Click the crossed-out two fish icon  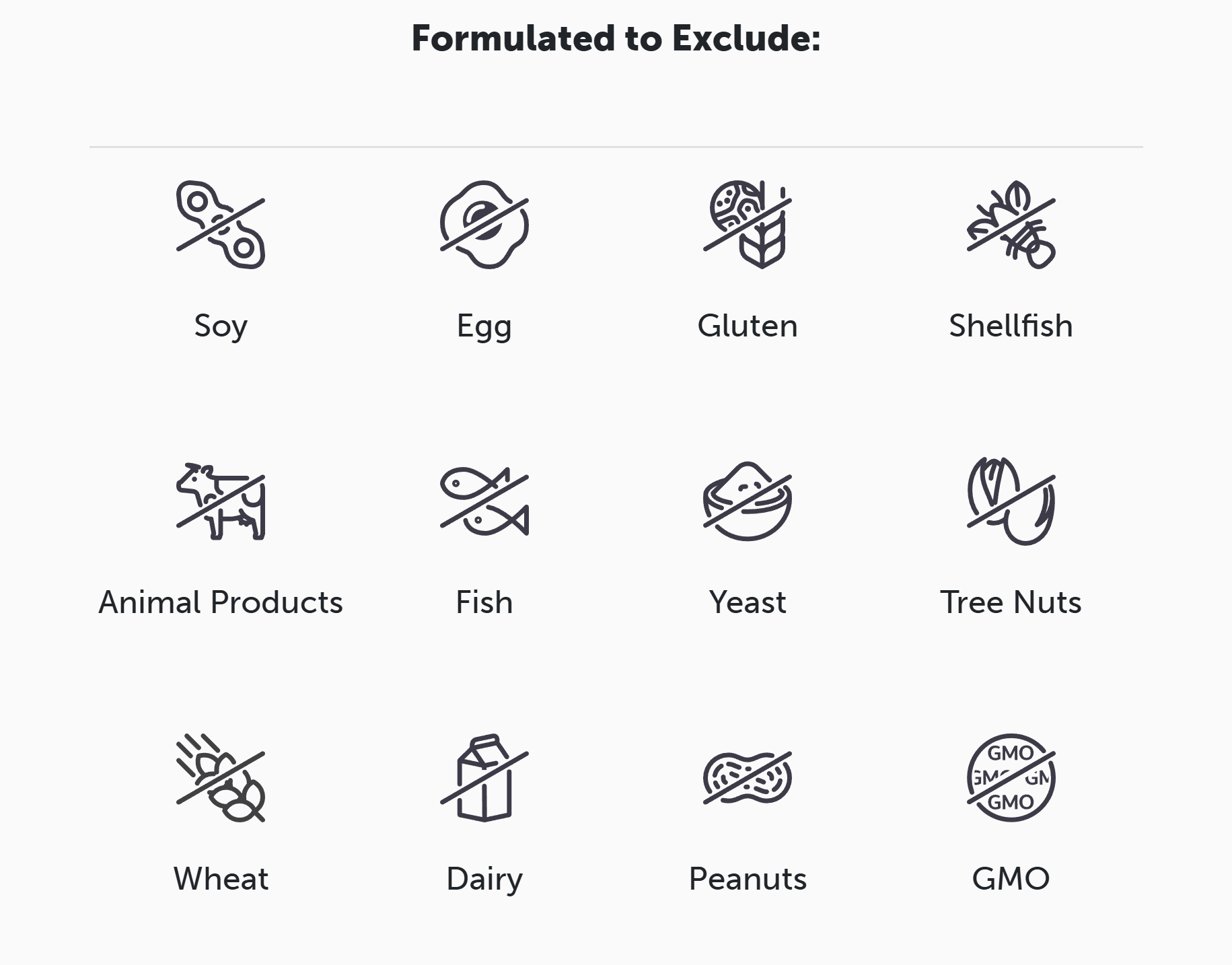[484, 501]
